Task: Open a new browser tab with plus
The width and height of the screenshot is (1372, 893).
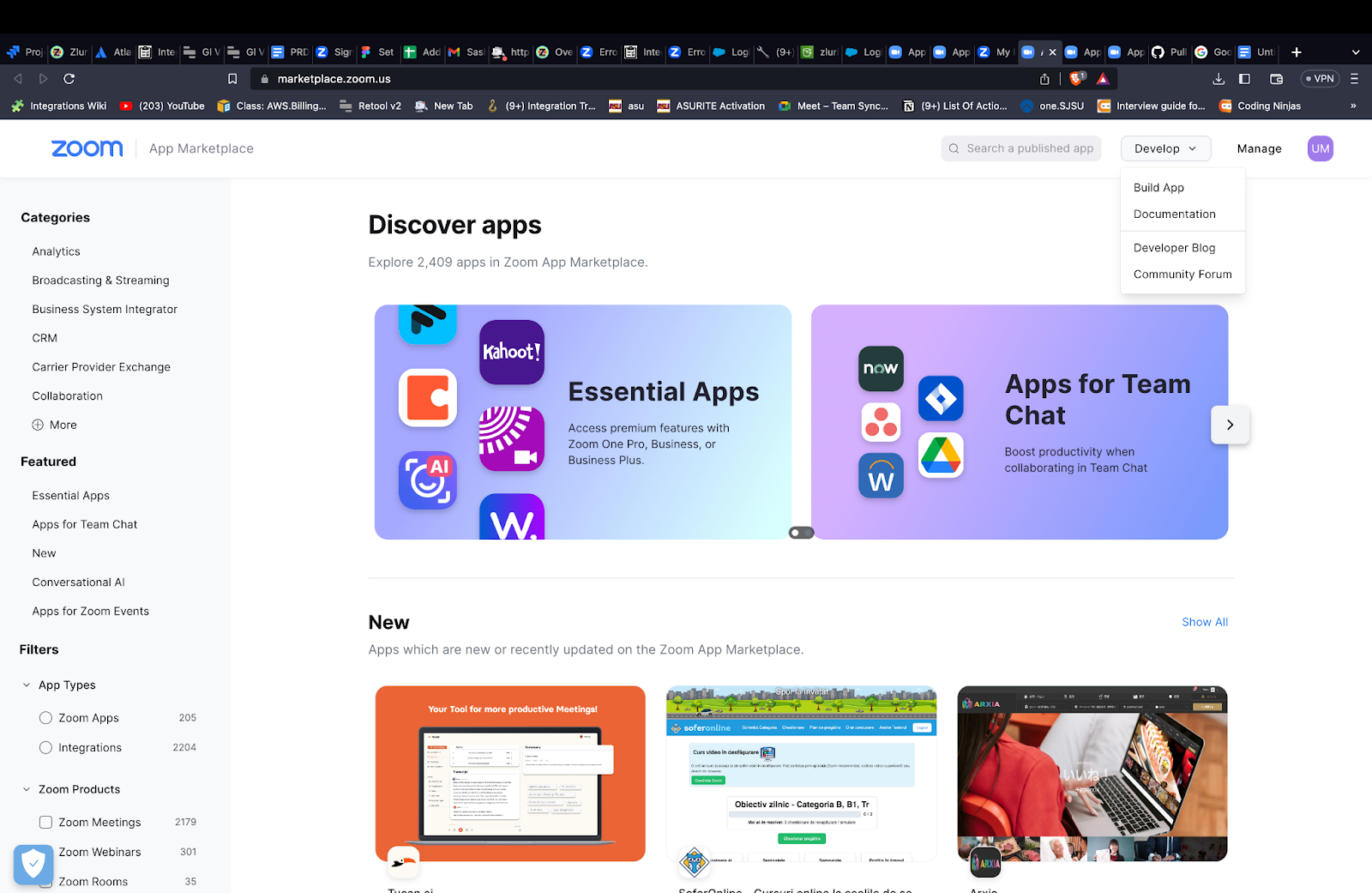Action: [x=1297, y=52]
